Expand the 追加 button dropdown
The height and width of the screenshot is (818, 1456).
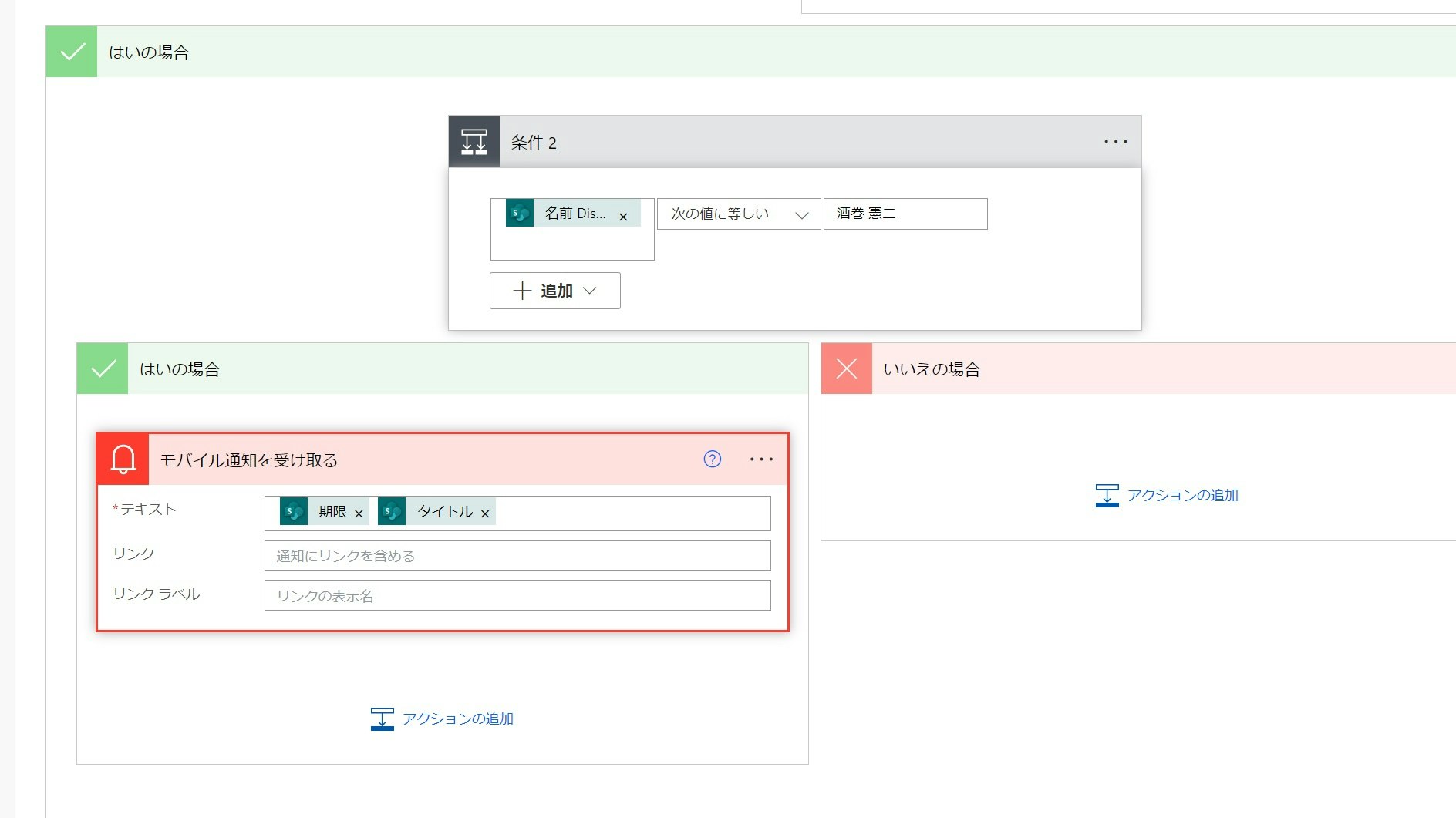590,291
